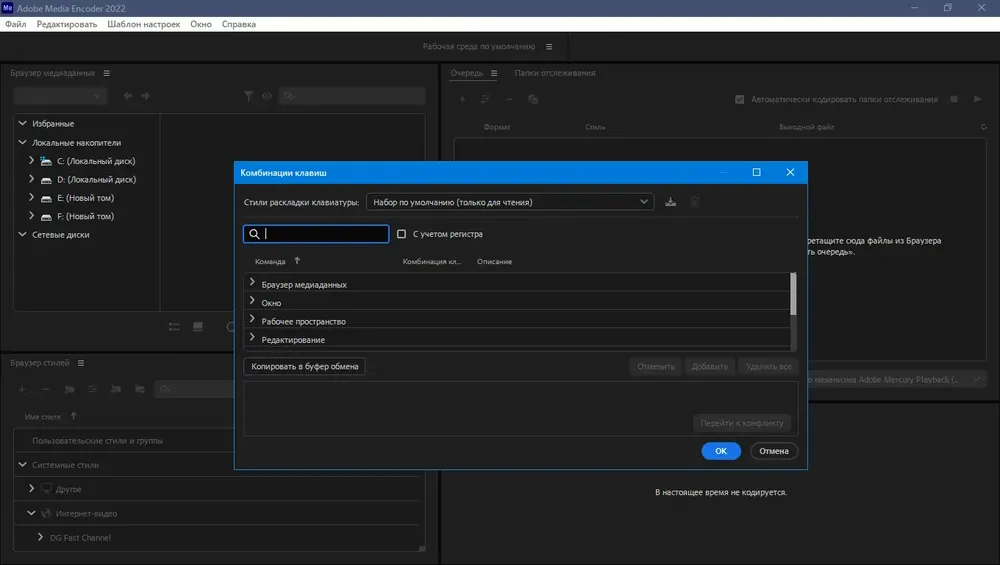Click the shortcut search input field

click(316, 234)
